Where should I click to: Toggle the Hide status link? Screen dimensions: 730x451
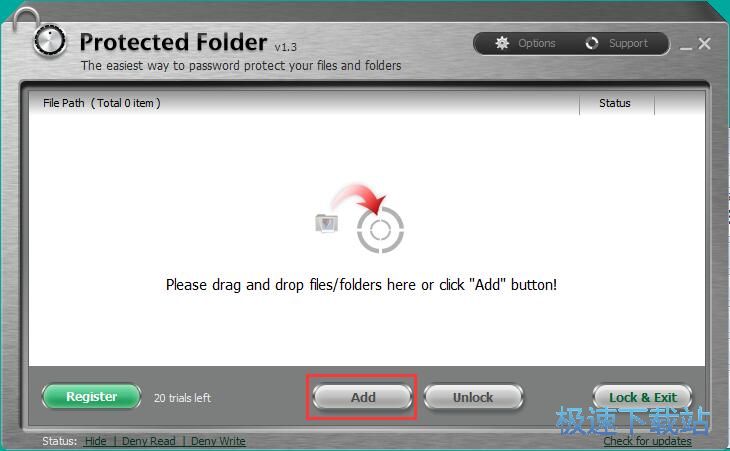pyautogui.click(x=95, y=441)
